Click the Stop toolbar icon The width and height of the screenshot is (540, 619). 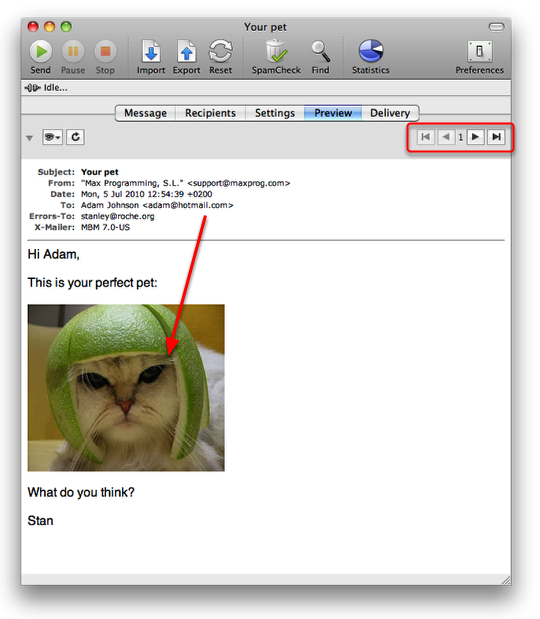coord(105,51)
